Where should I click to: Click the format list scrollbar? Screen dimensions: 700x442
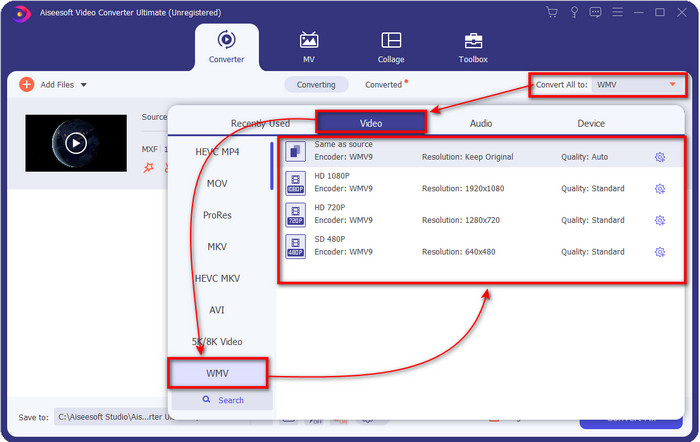point(271,166)
